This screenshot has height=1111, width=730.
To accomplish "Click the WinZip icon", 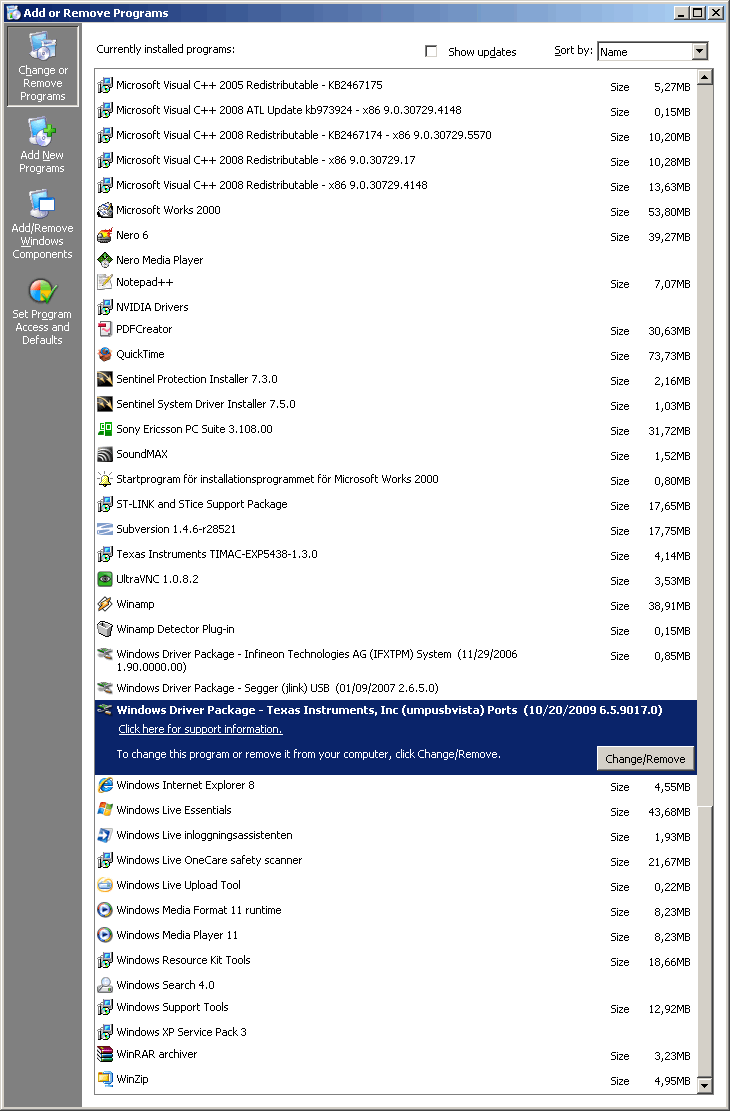I will coord(105,1079).
